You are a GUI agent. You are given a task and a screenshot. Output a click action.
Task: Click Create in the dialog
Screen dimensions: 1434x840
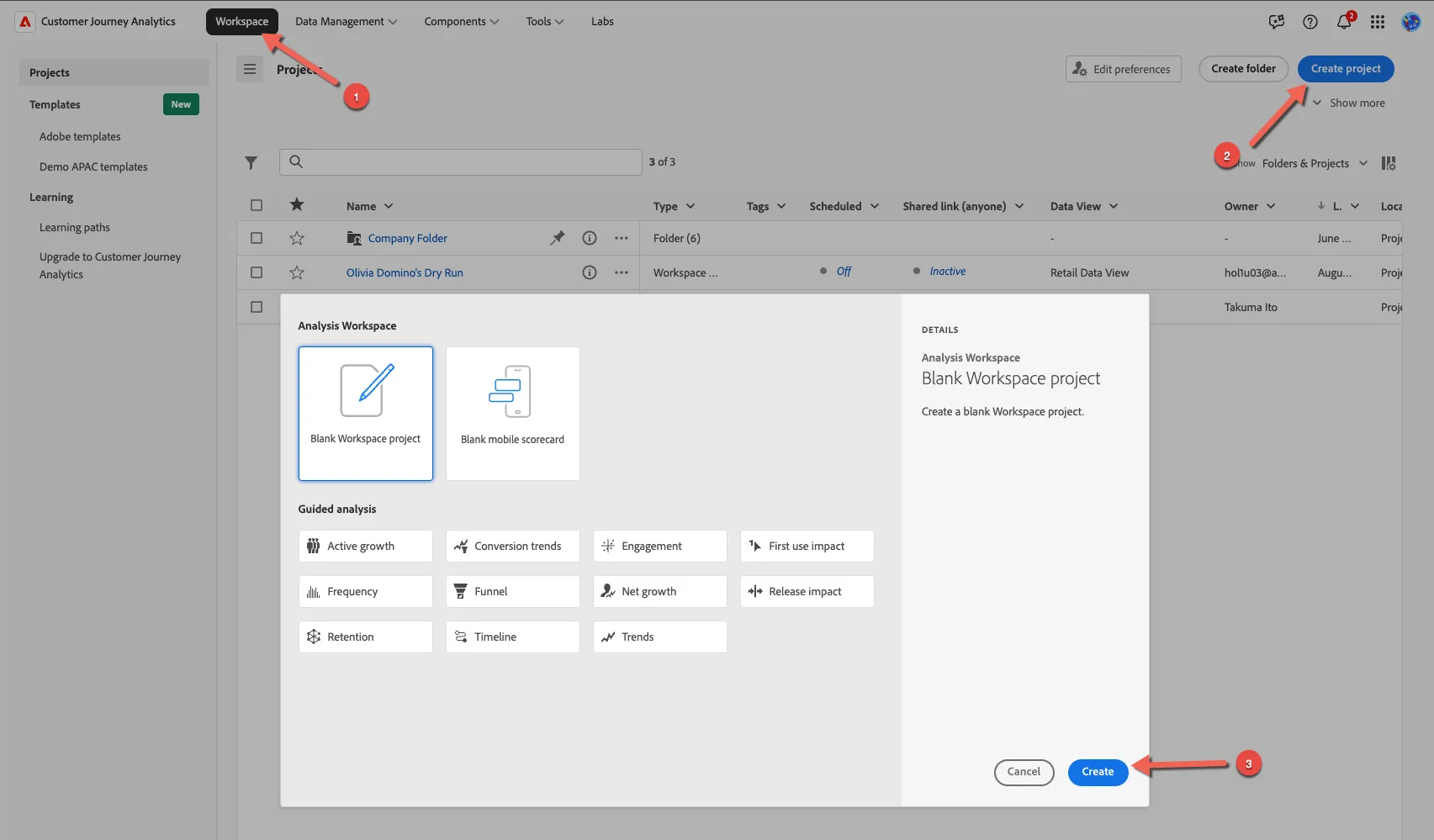pyautogui.click(x=1098, y=772)
